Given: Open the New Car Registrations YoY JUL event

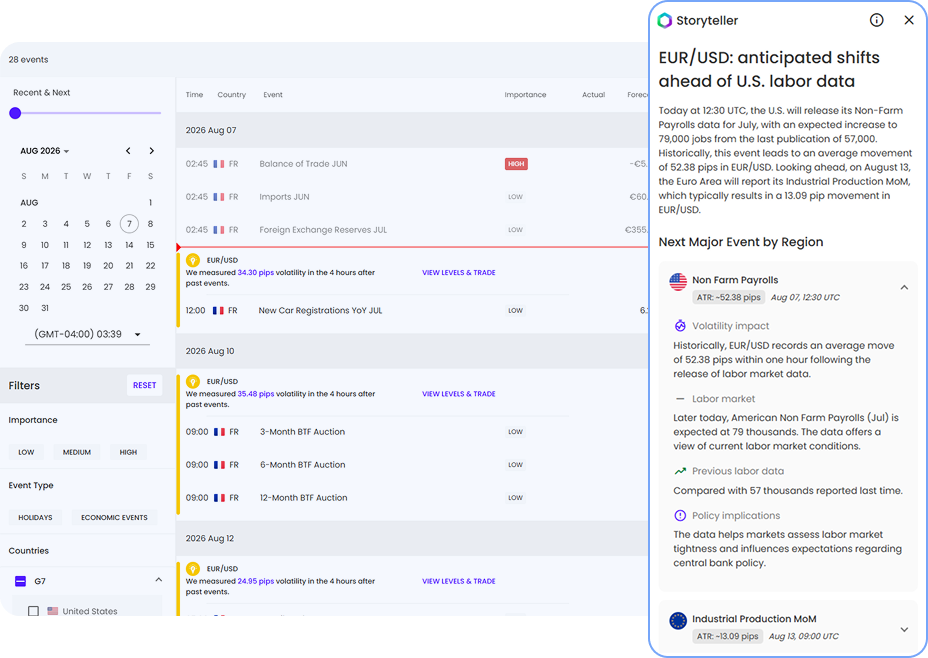Looking at the screenshot, I should [x=320, y=311].
